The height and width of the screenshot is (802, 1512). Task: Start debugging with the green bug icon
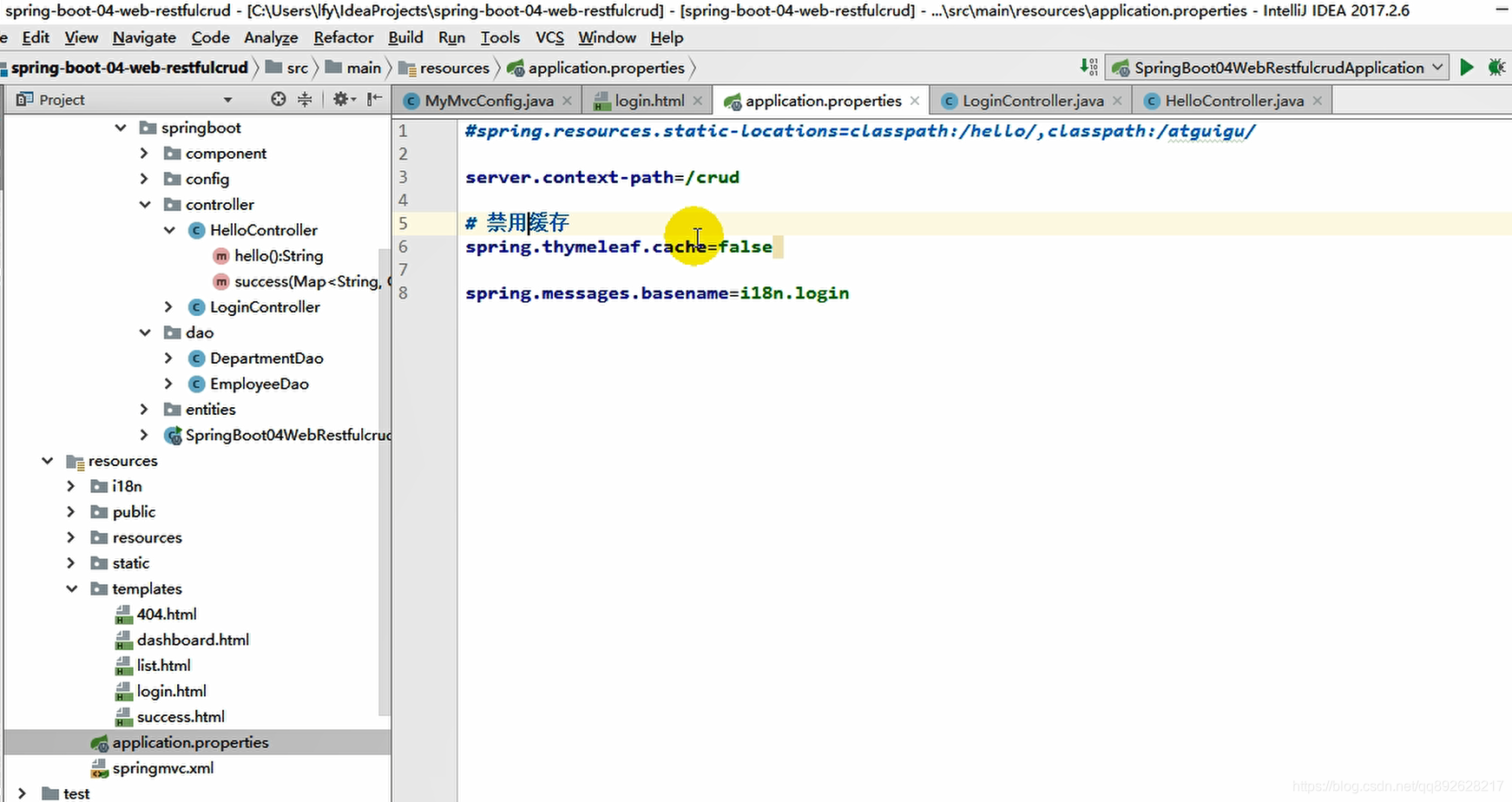point(1497,68)
